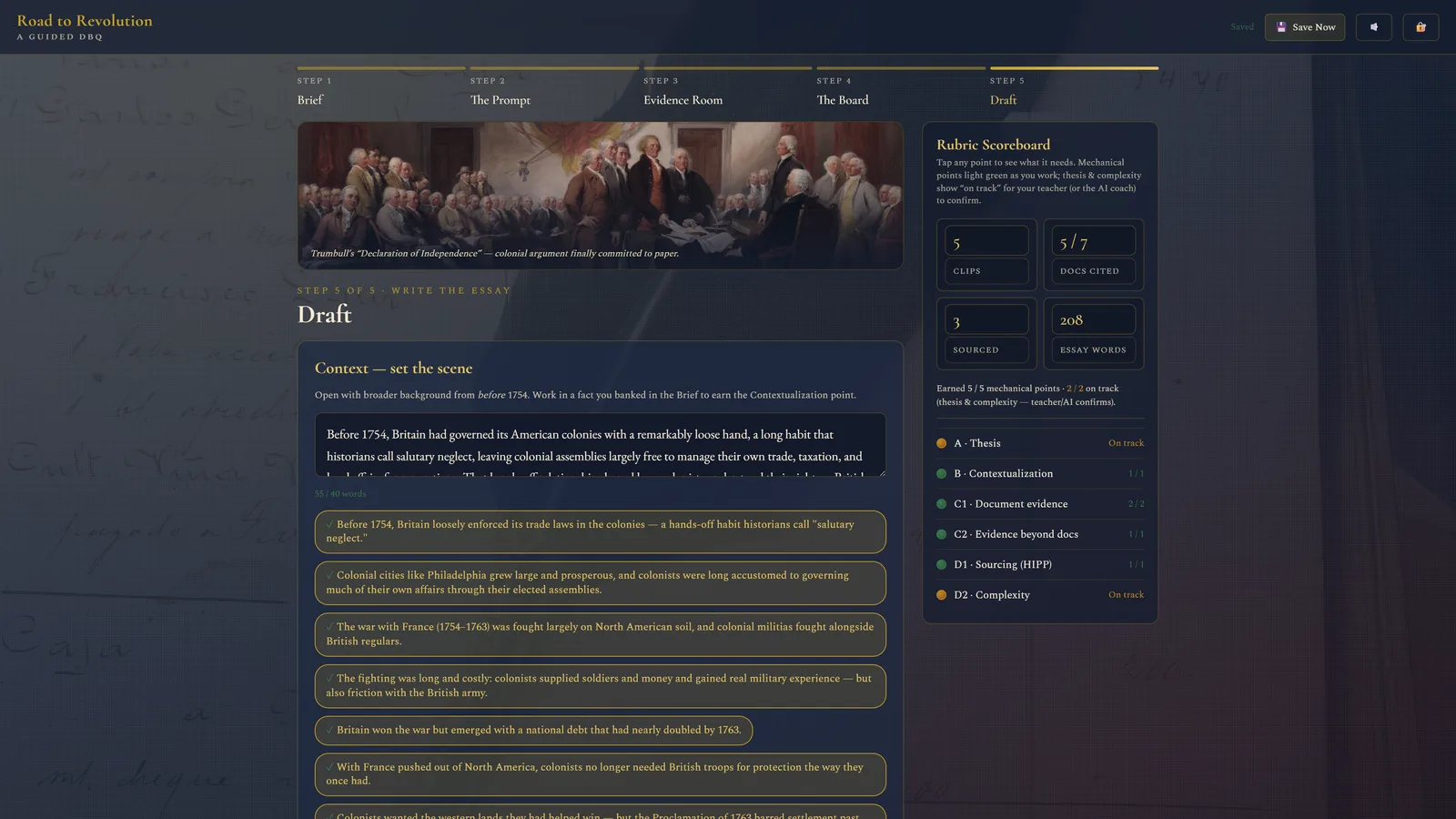The height and width of the screenshot is (819, 1456).
Task: Toggle the salutary neglect fact chip
Action: (600, 531)
